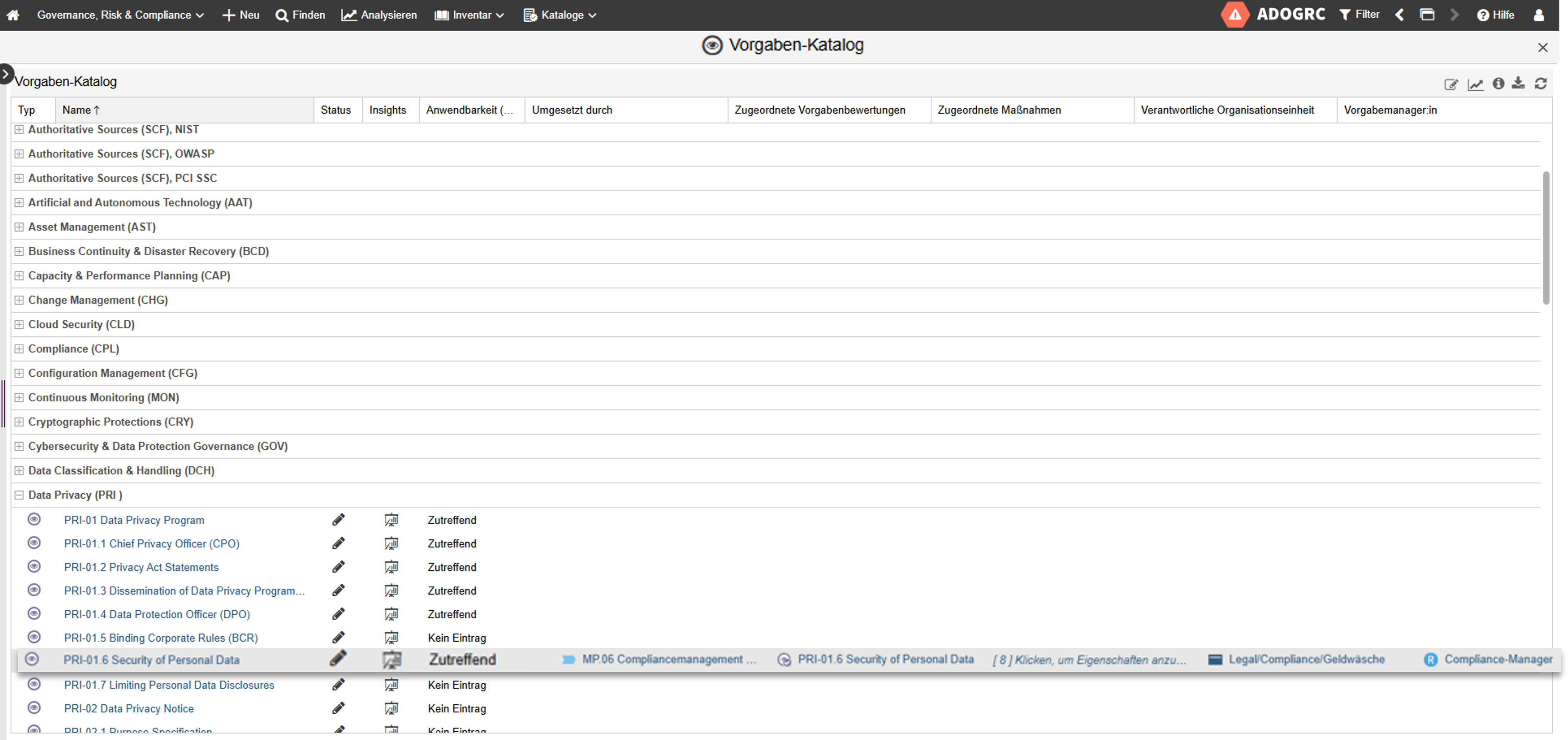
Task: Open Legal/Compliance/Geldwäsche organizational unit
Action: pyautogui.click(x=1306, y=660)
